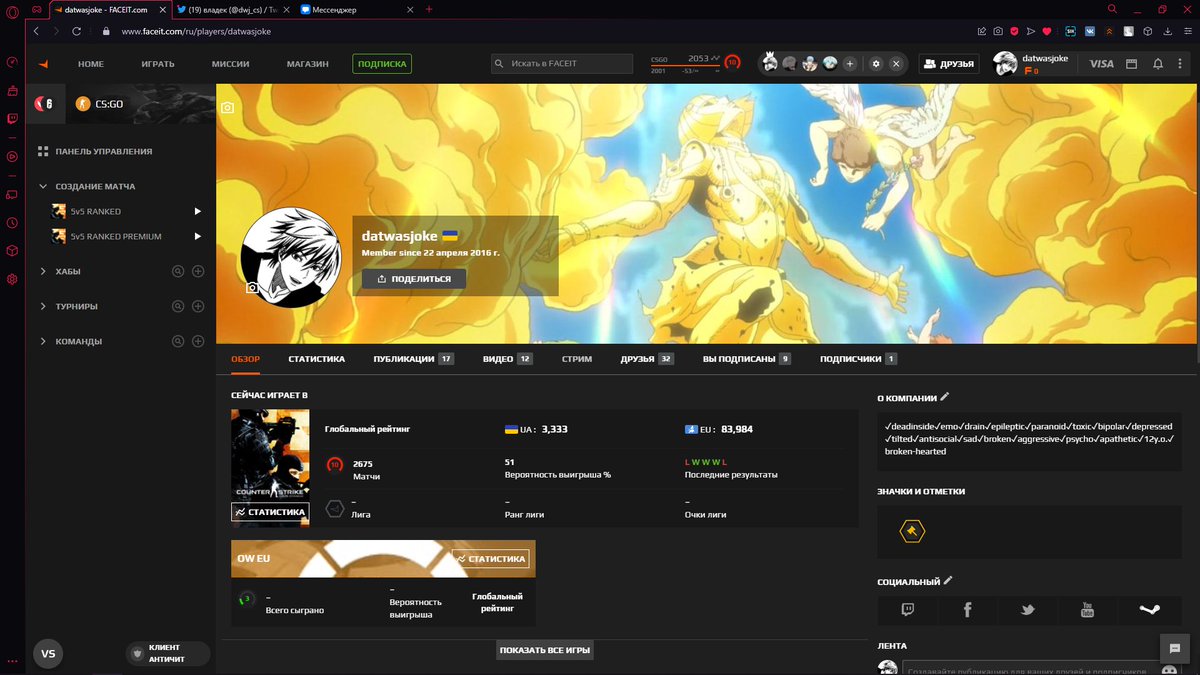Switch to the Стрим tab
Viewport: 1200px width, 675px height.
[x=577, y=358]
